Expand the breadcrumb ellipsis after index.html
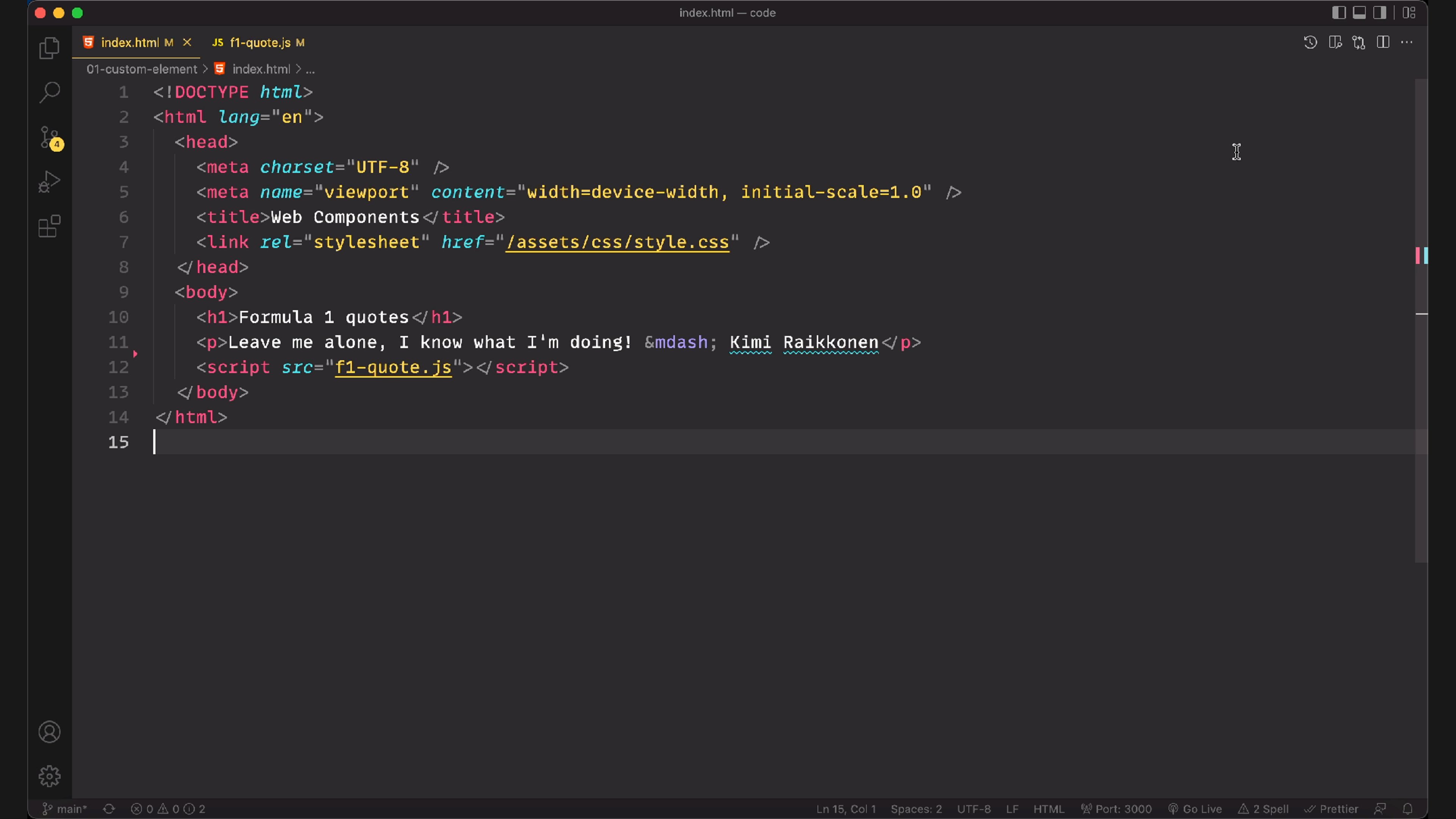 point(310,69)
